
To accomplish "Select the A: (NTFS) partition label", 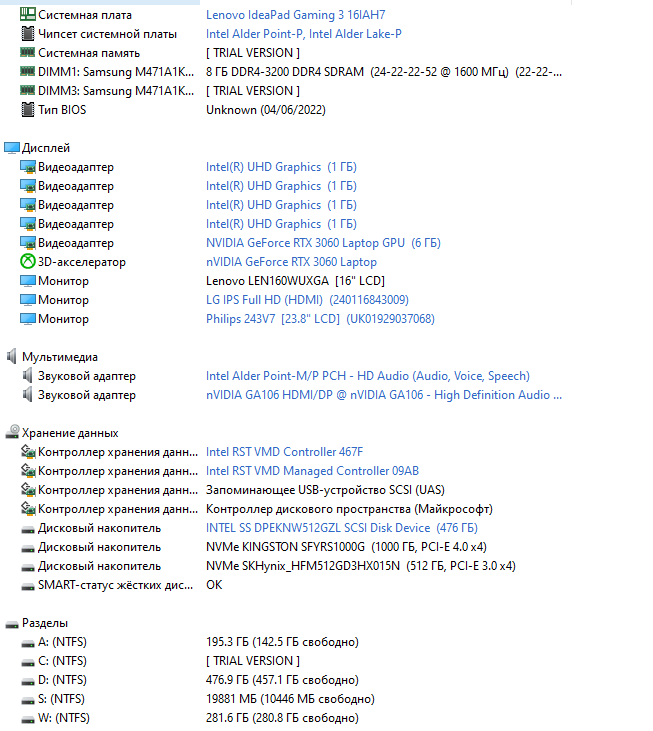I will coord(62,642).
